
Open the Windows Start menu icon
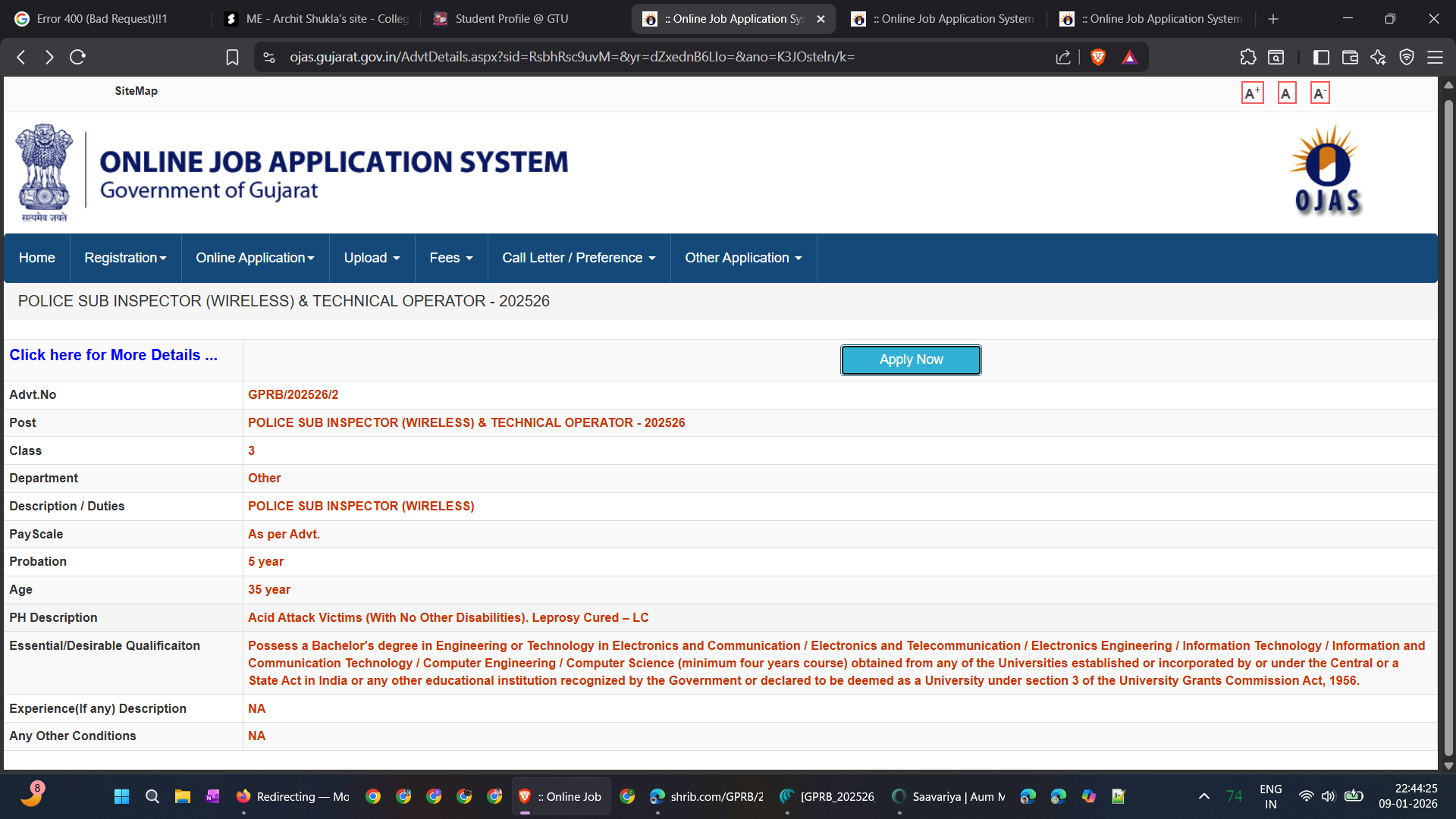(x=121, y=796)
